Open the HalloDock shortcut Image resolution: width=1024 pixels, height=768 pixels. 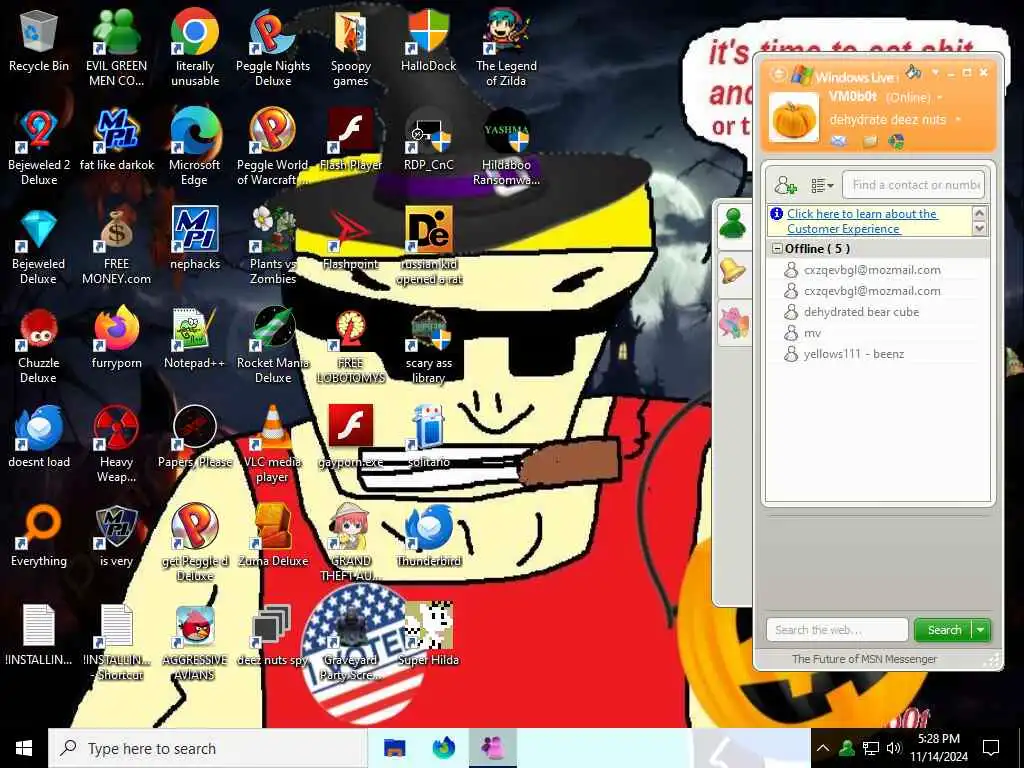428,40
